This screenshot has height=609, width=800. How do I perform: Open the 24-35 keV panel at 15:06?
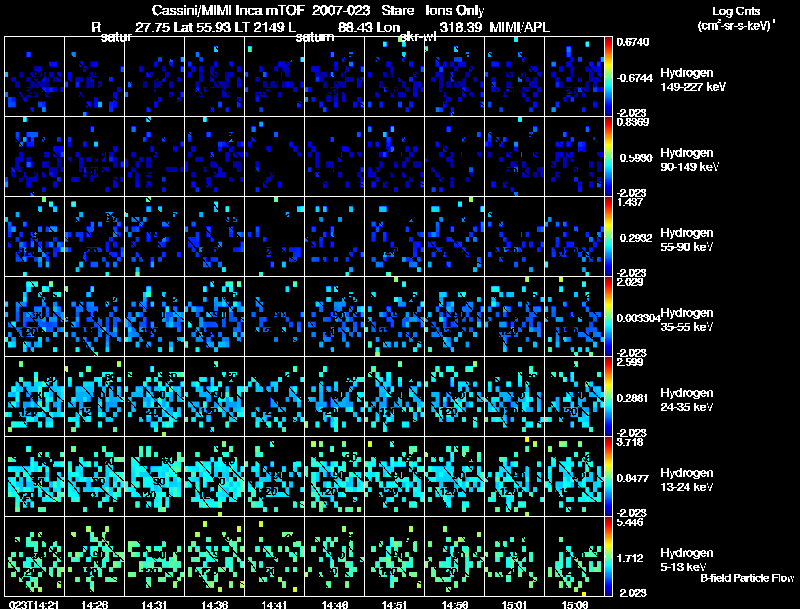click(575, 396)
